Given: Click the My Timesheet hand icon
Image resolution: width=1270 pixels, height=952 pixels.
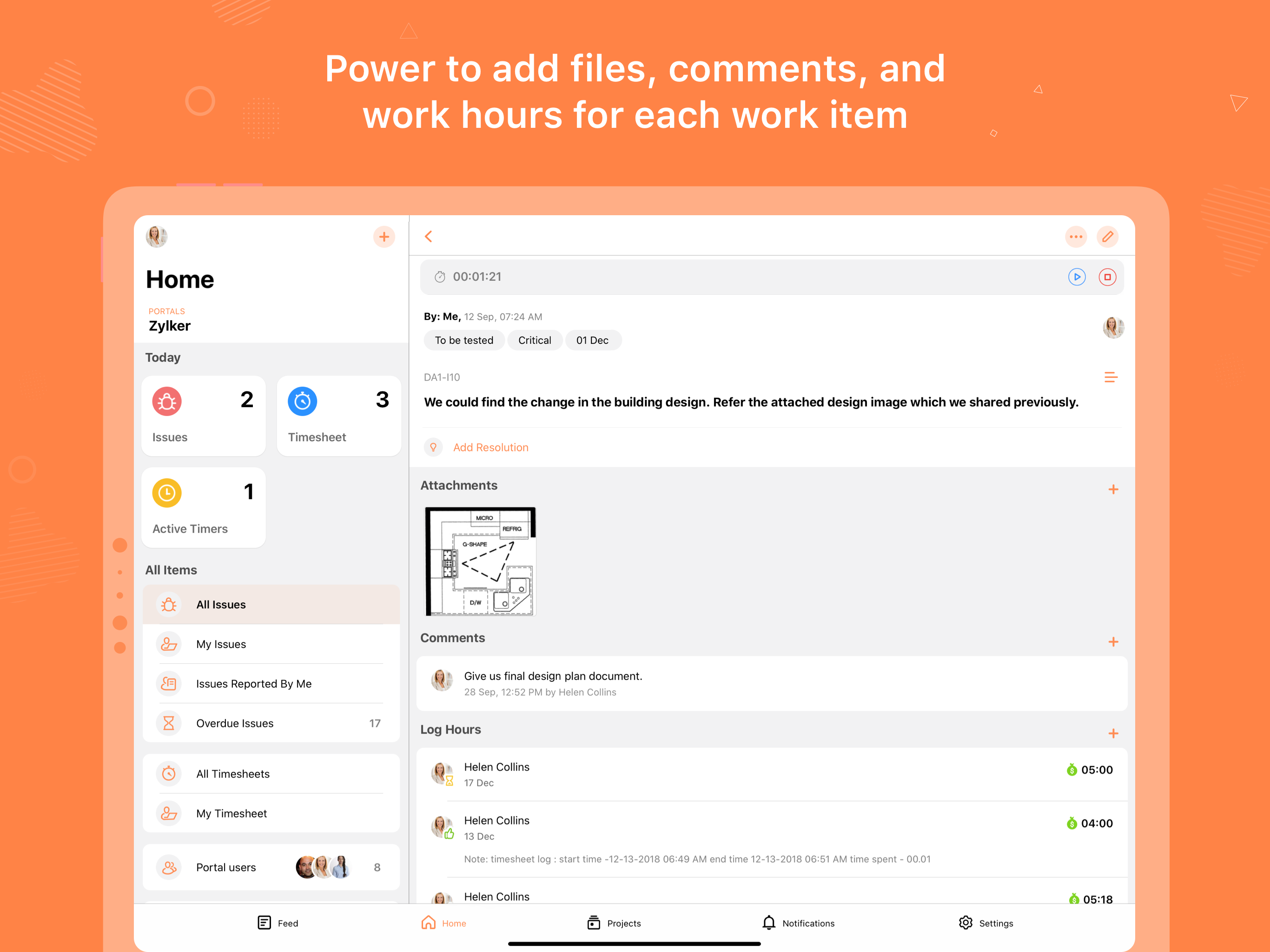Looking at the screenshot, I should tap(169, 813).
